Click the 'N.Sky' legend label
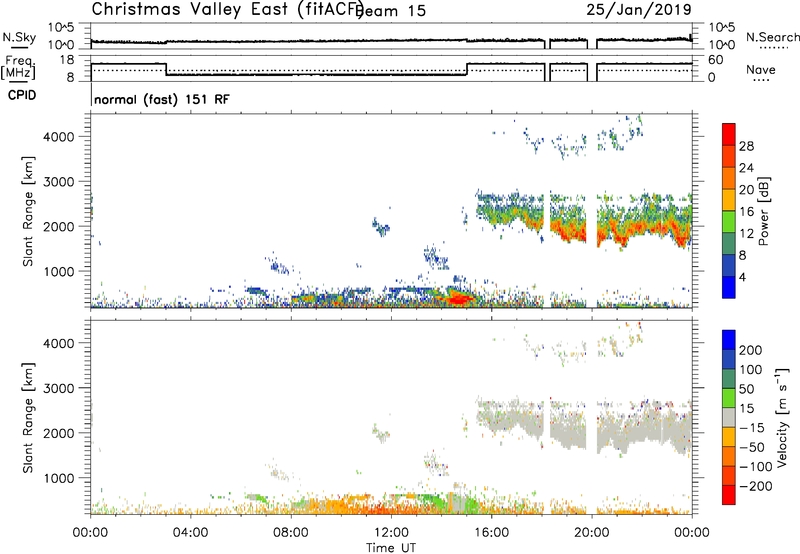Screen dimensions: 800x554 pyautogui.click(x=19, y=37)
